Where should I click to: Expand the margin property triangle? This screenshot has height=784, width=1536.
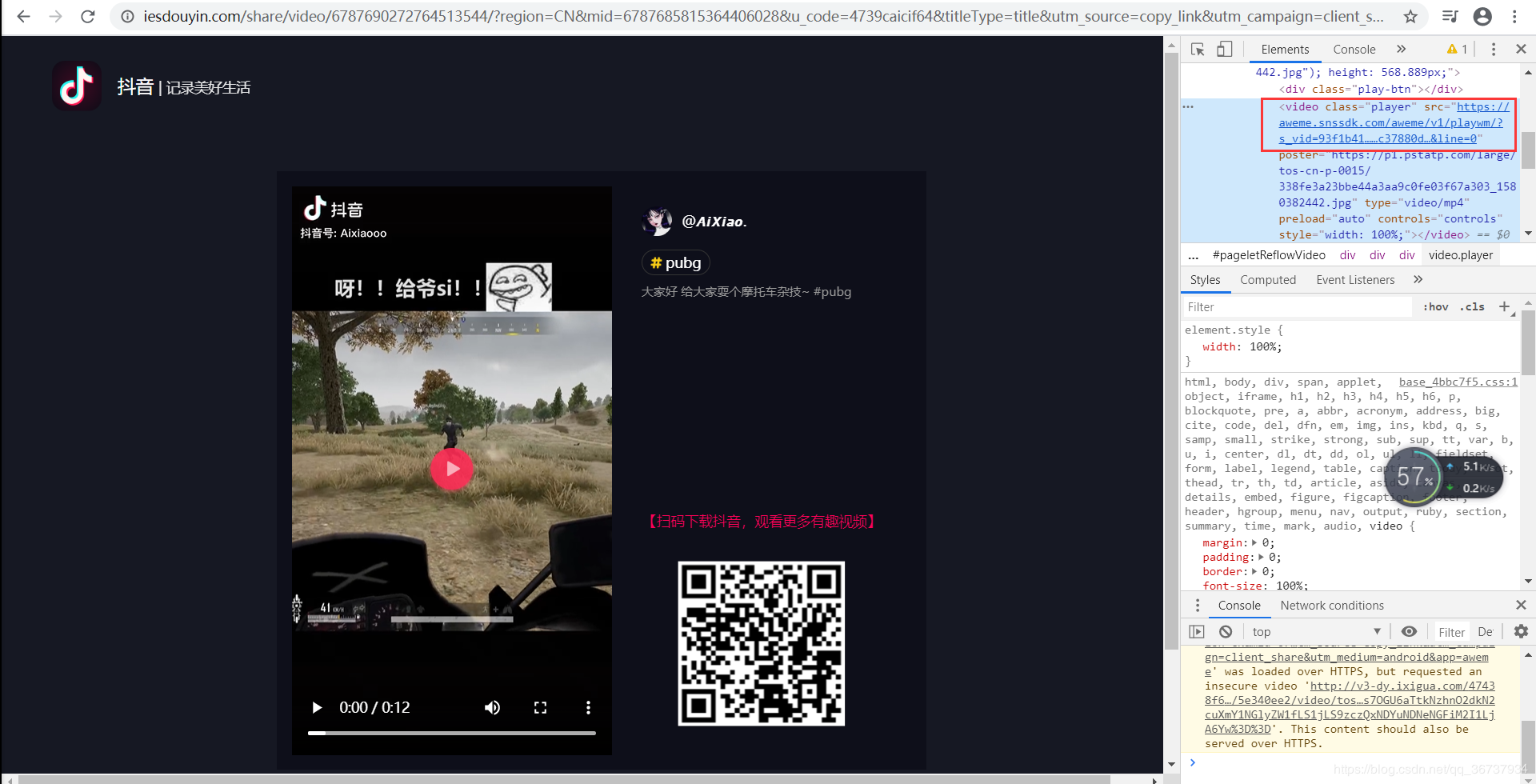pyautogui.click(x=1254, y=543)
